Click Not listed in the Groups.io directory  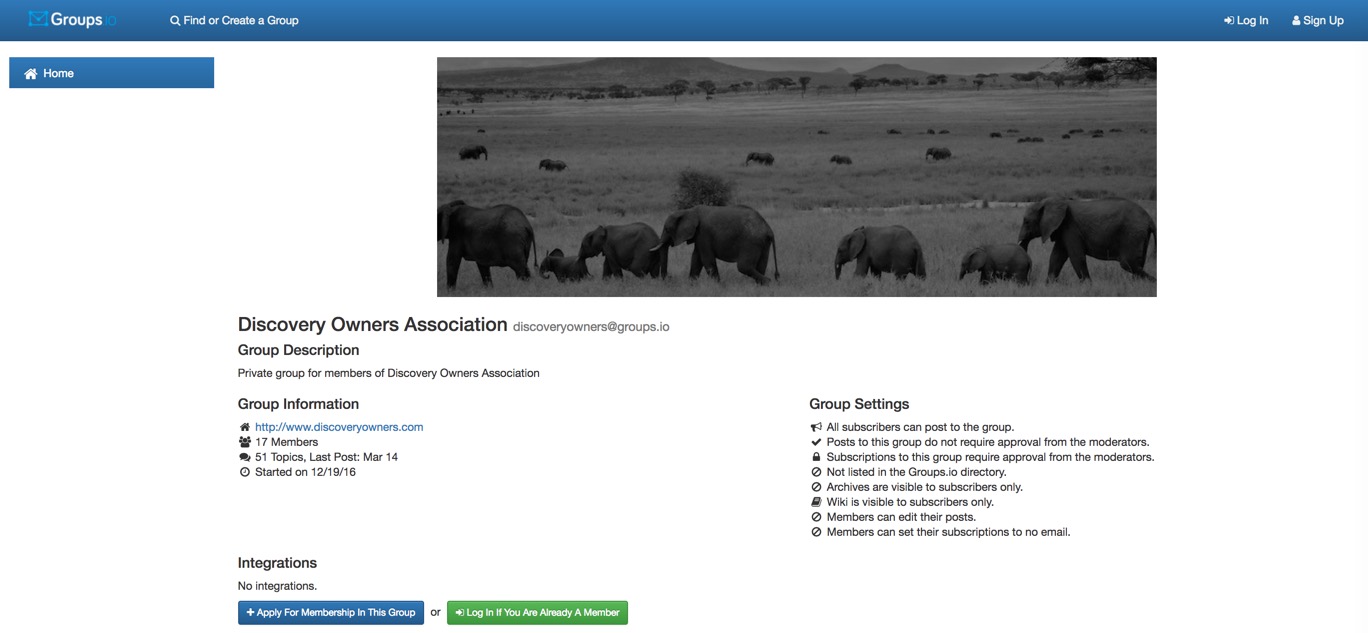tap(916, 472)
